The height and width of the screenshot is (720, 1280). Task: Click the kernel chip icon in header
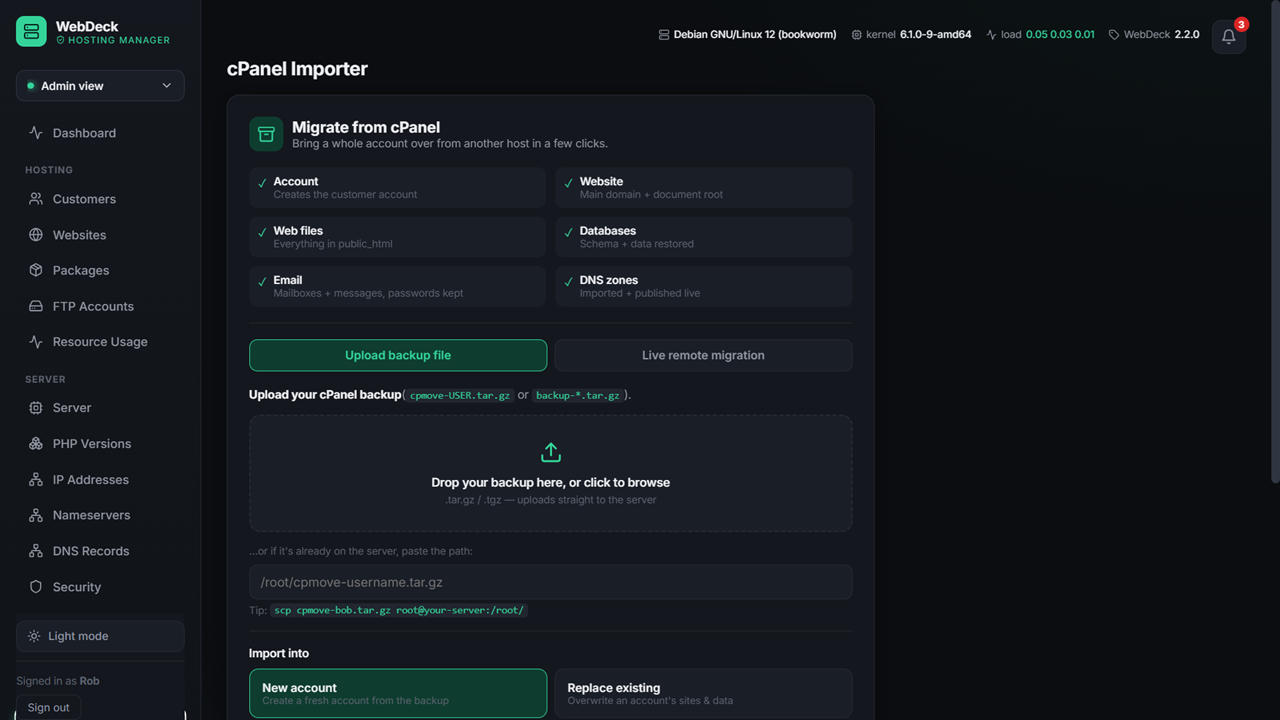tap(857, 34)
